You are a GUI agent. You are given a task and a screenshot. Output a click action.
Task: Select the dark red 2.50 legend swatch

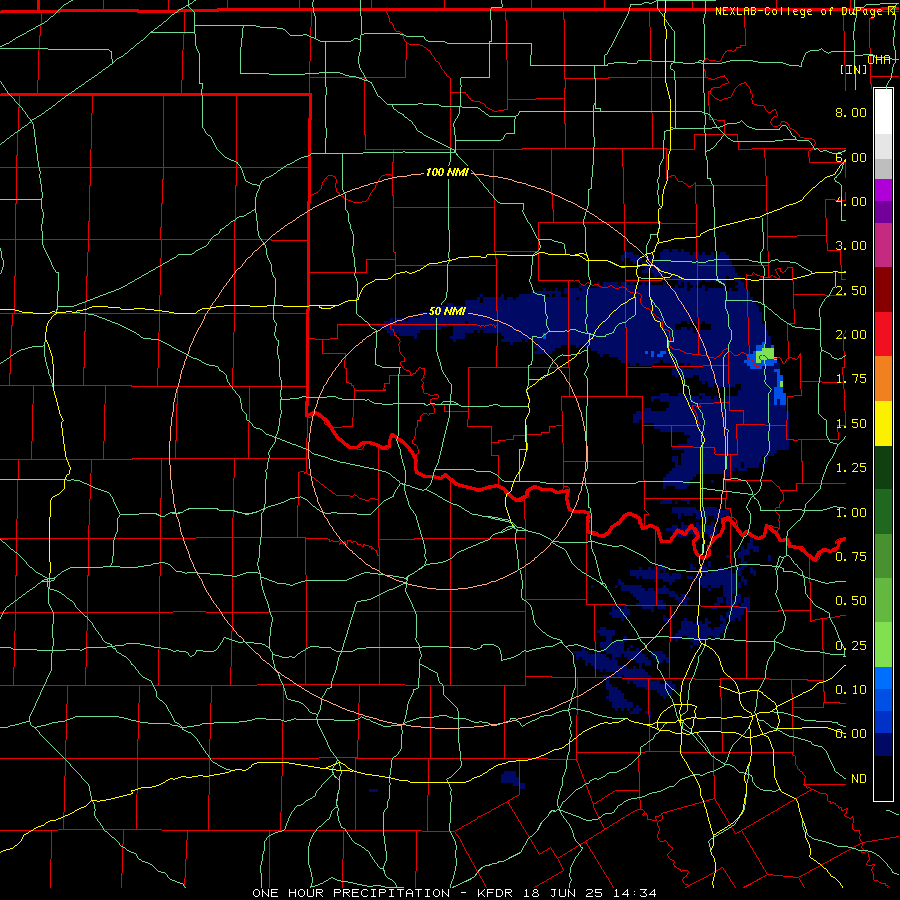[x=883, y=290]
